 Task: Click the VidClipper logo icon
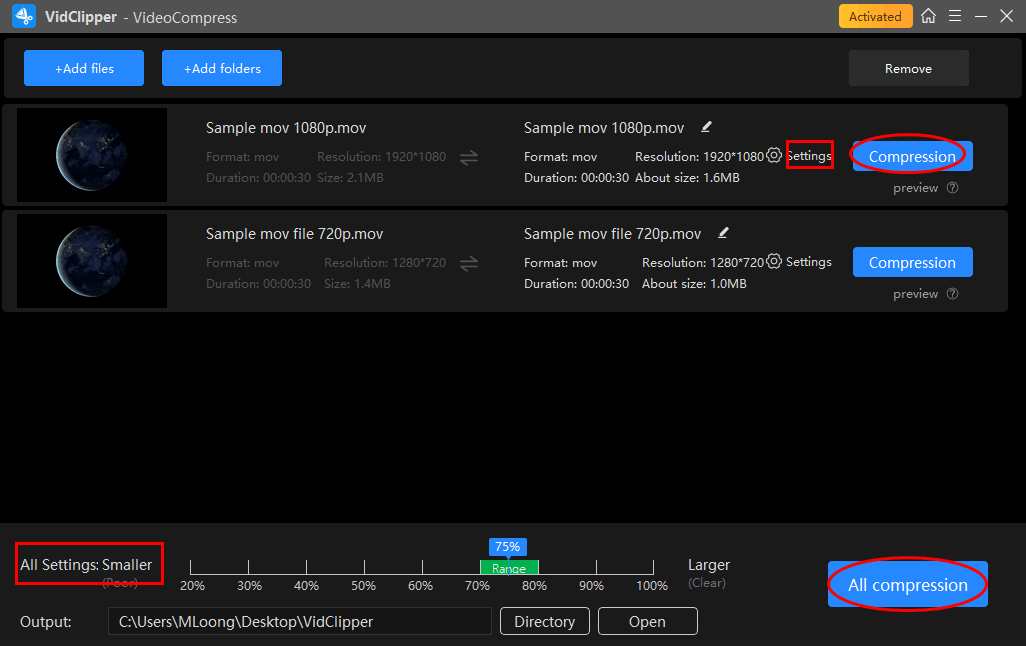point(24,17)
